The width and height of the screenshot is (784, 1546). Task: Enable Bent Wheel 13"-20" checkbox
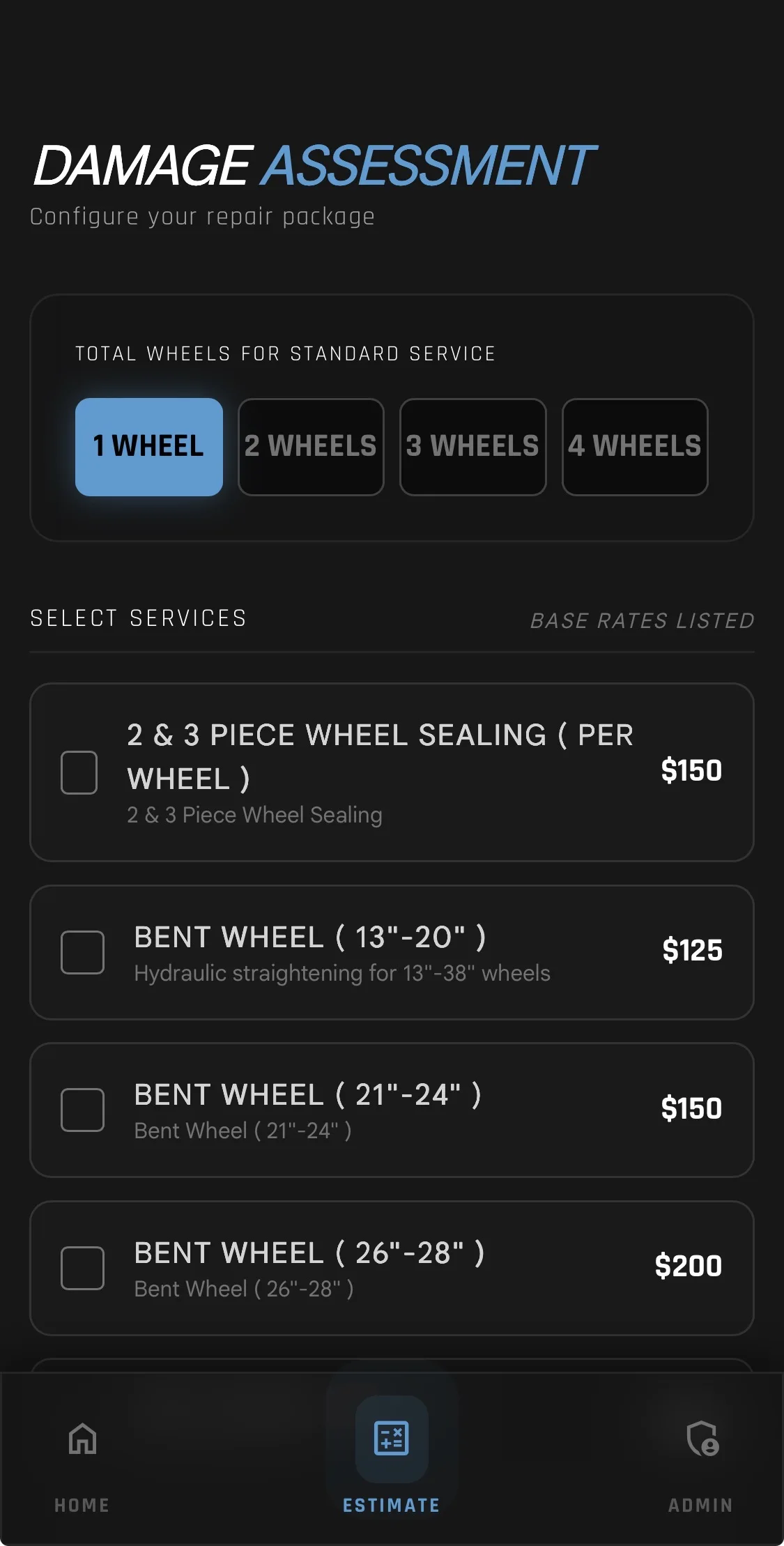(x=82, y=952)
